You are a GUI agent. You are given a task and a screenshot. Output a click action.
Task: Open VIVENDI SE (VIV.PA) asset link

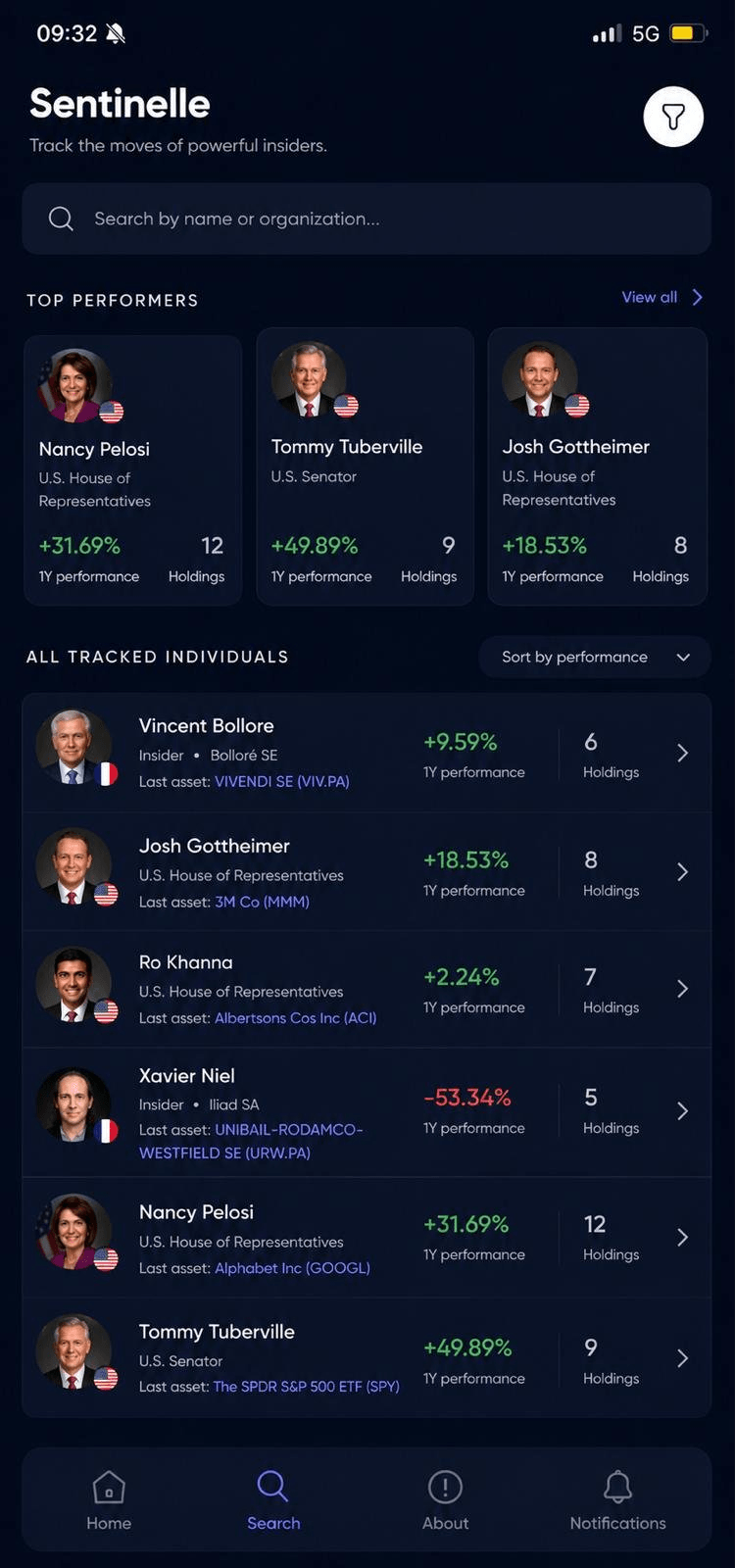[x=282, y=781]
